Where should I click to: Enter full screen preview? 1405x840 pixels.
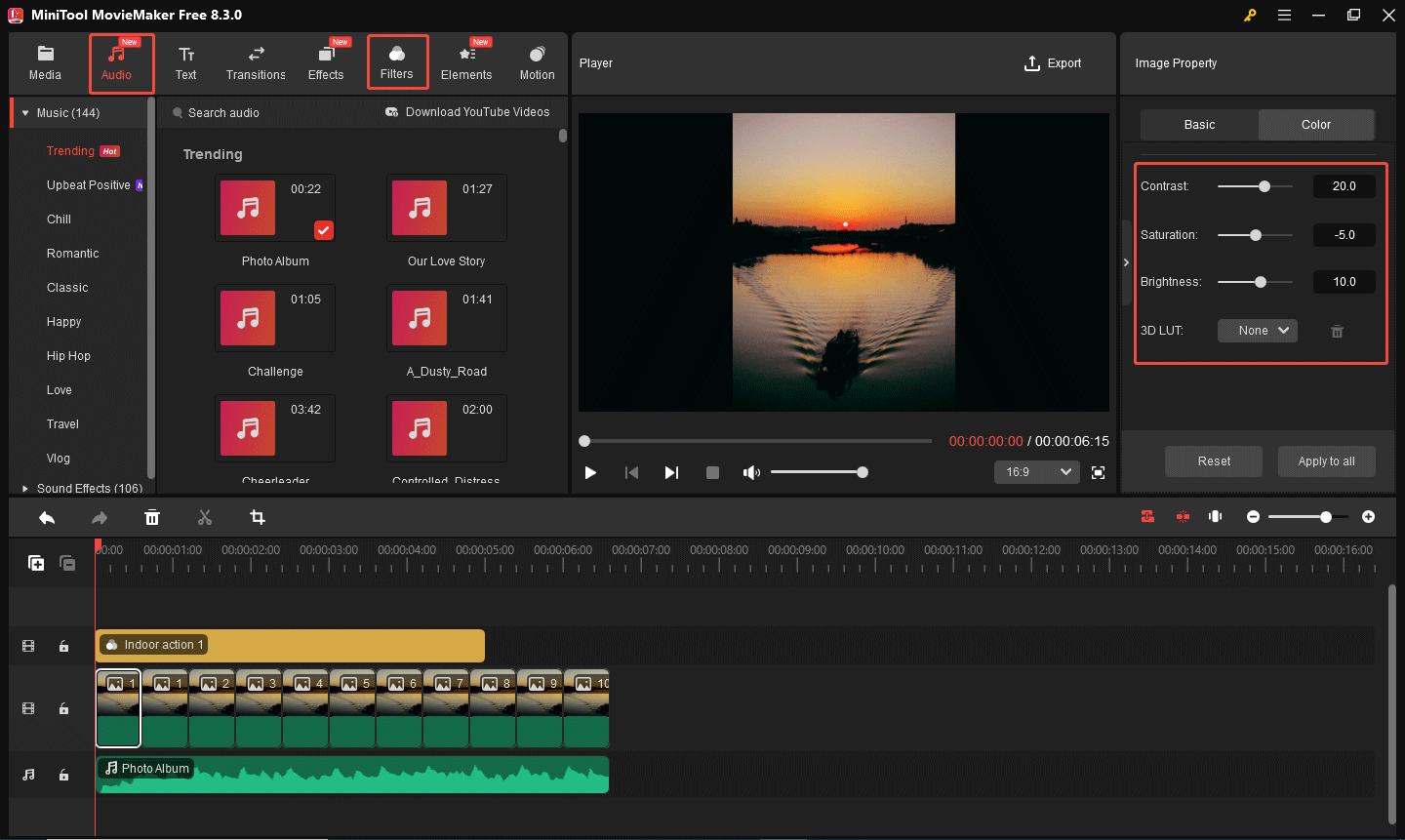pyautogui.click(x=1098, y=472)
